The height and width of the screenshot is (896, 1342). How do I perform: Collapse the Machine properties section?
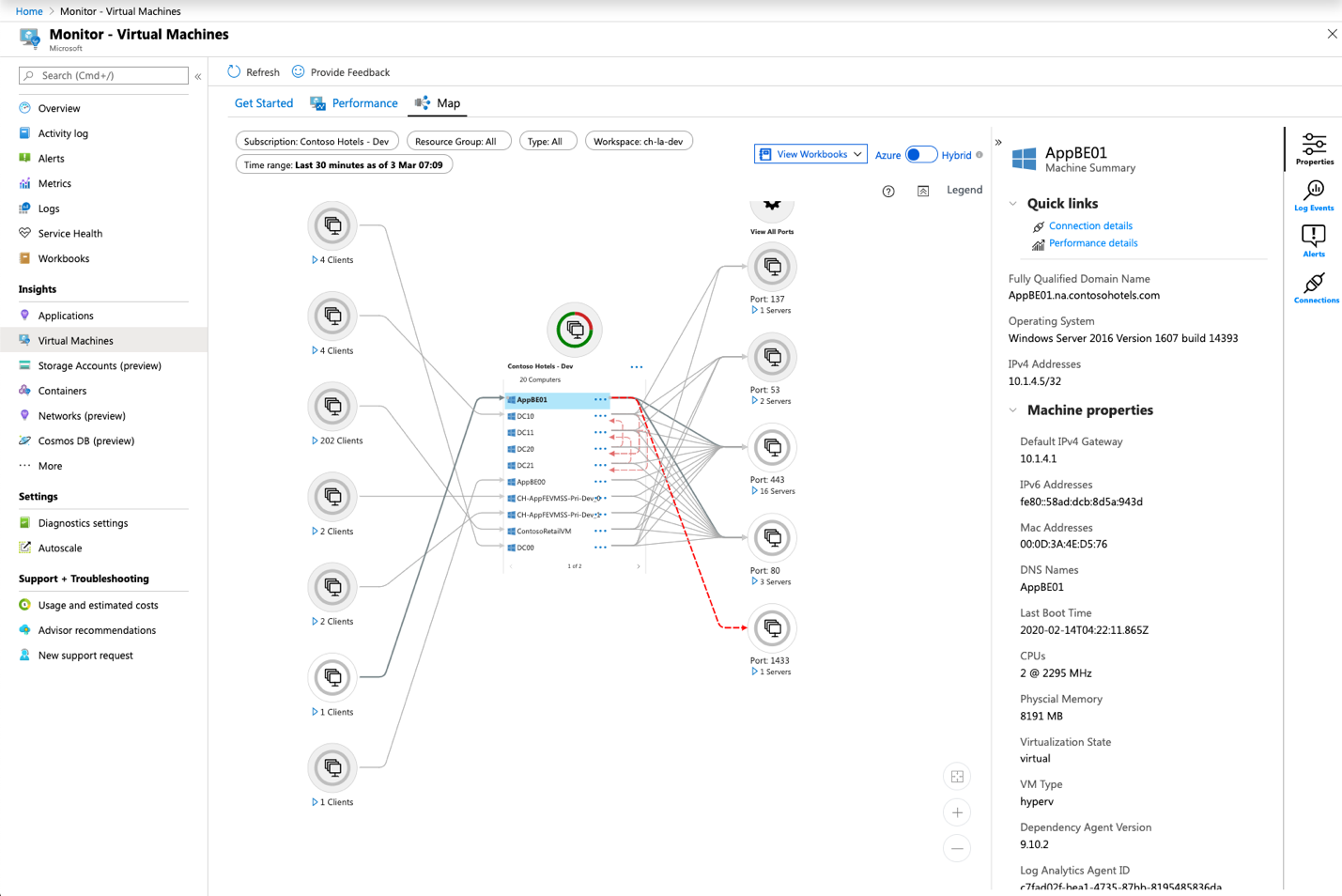pos(1013,410)
